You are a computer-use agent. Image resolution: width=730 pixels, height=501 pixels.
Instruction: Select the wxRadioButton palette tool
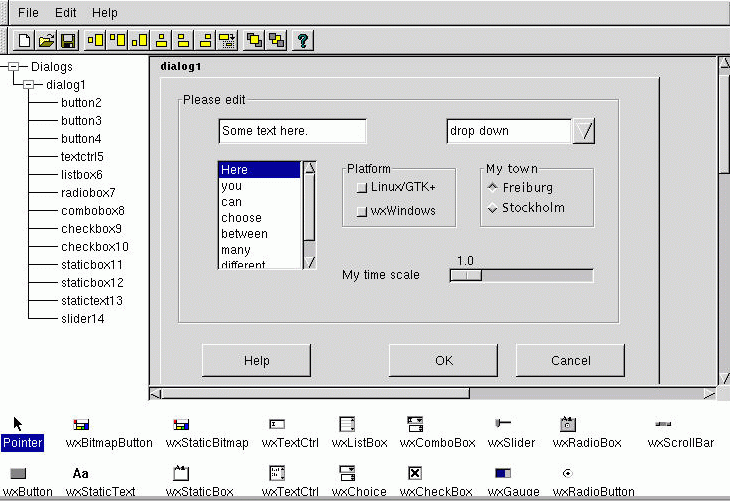point(593,481)
